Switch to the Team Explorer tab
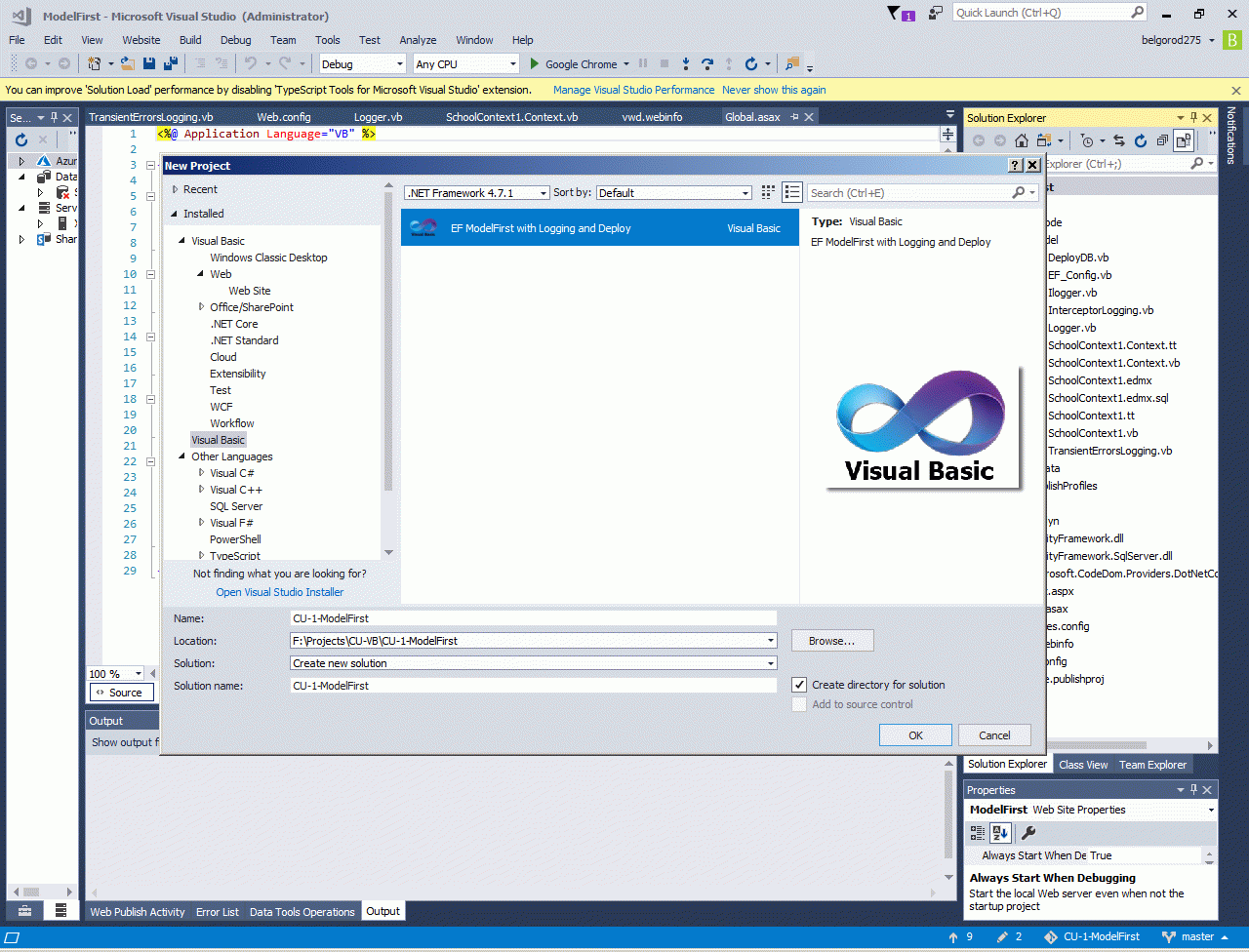Screen dimensions: 1249x952 [x=1152, y=765]
